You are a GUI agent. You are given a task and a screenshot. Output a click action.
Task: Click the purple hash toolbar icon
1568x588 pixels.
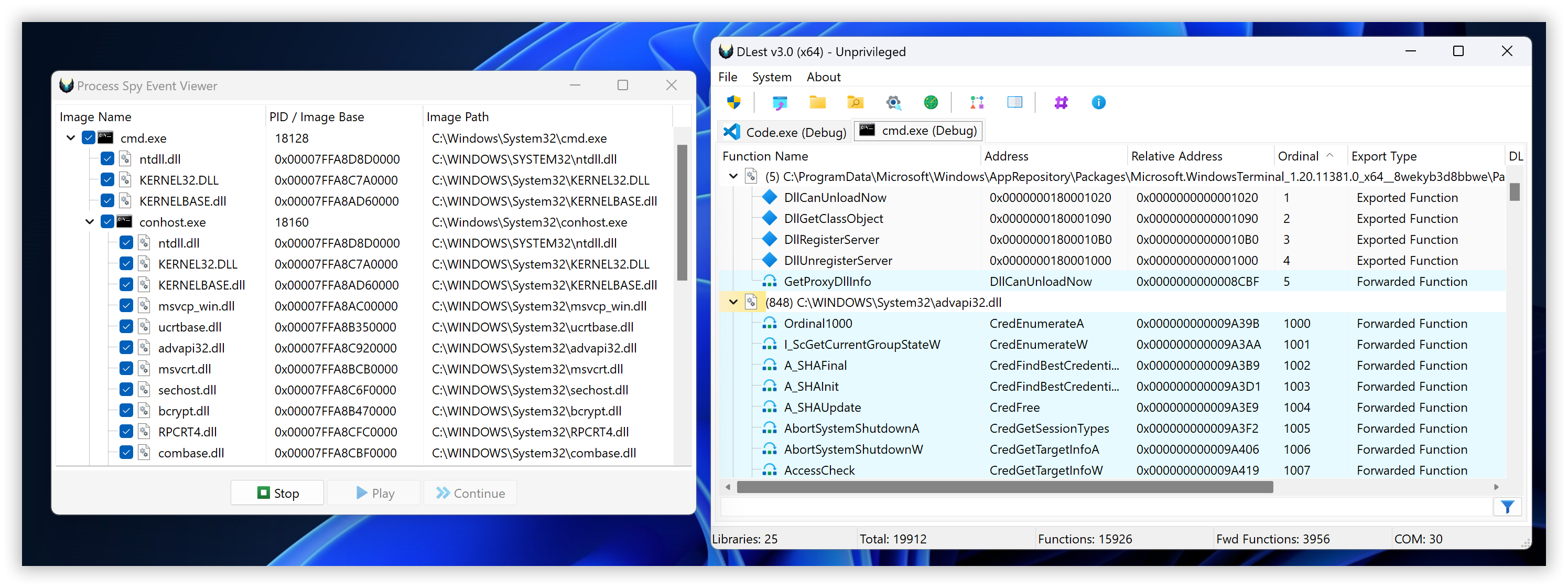click(1061, 102)
